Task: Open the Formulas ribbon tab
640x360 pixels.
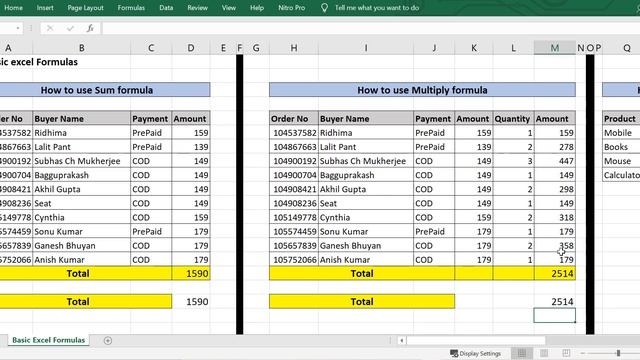Action: [x=131, y=8]
